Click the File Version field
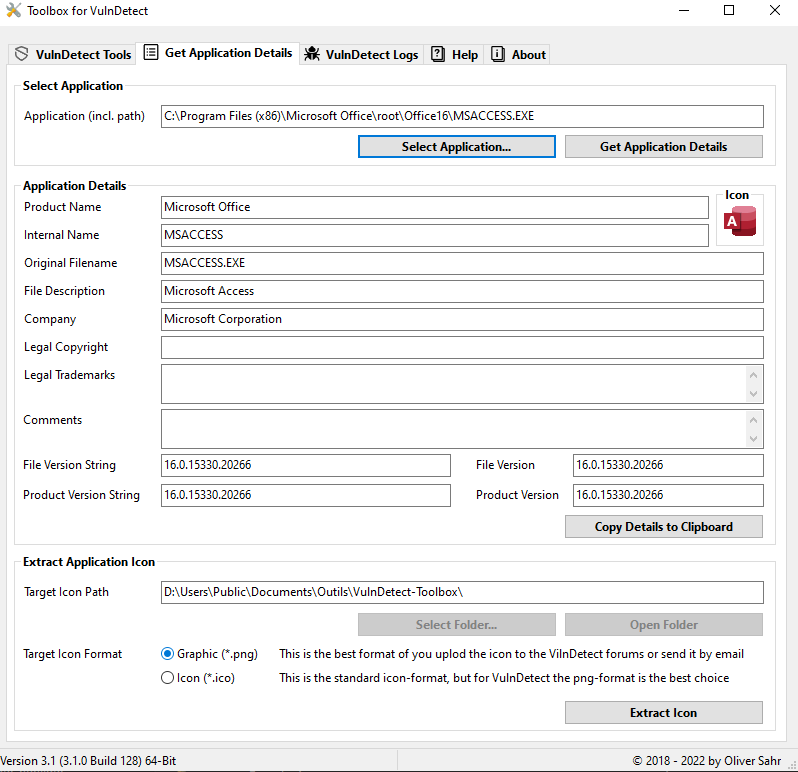Image resolution: width=798 pixels, height=772 pixels. pos(668,465)
